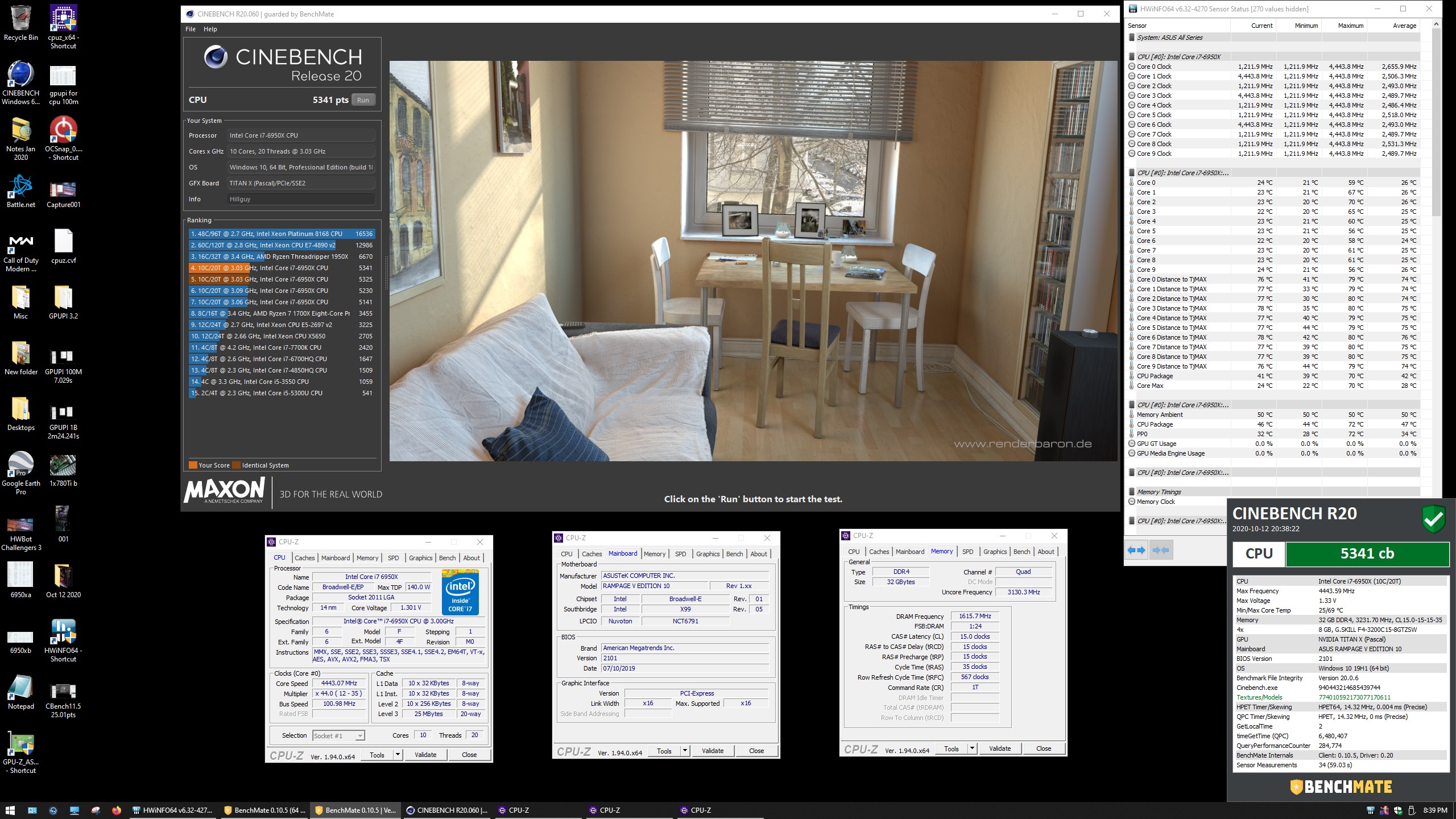Image resolution: width=1456 pixels, height=819 pixels.
Task: Select ranking entry Intel Xeon Platinum 8168
Action: pyautogui.click(x=282, y=234)
